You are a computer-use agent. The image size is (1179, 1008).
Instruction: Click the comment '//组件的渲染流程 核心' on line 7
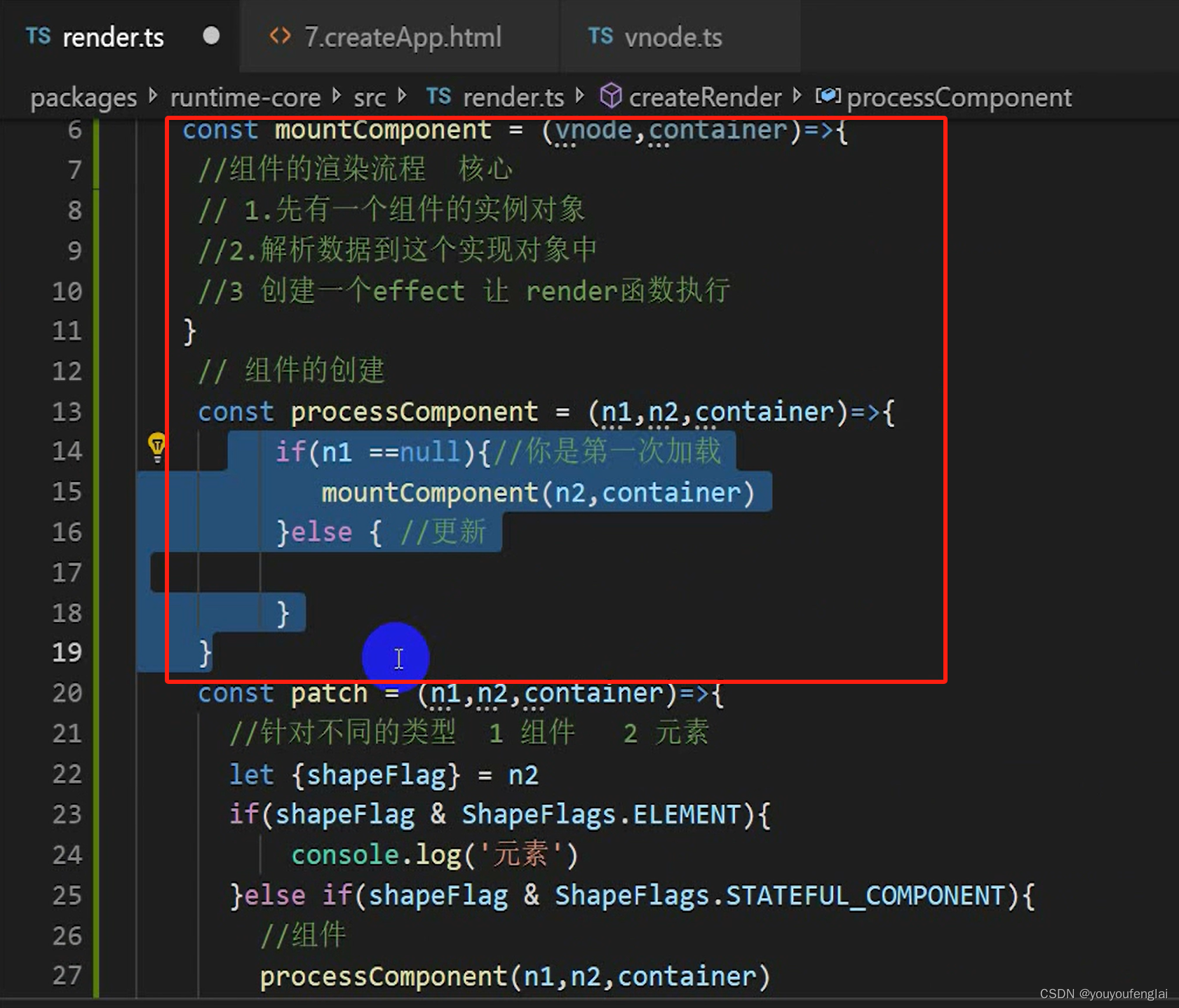[356, 169]
